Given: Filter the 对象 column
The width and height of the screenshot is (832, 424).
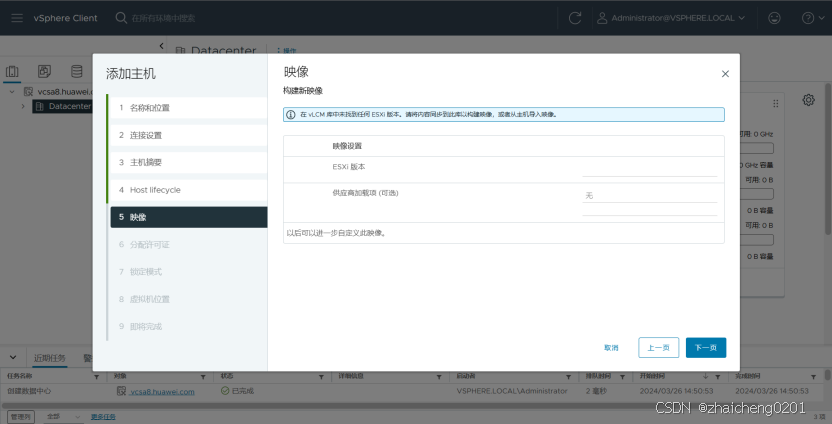Looking at the screenshot, I should click(203, 377).
